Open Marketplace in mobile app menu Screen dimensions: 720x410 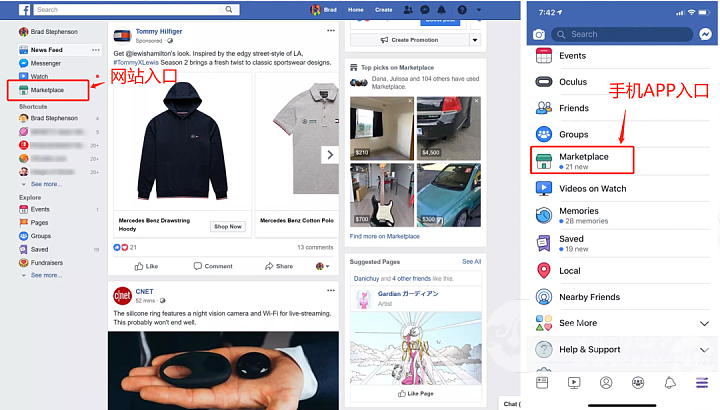pos(582,160)
